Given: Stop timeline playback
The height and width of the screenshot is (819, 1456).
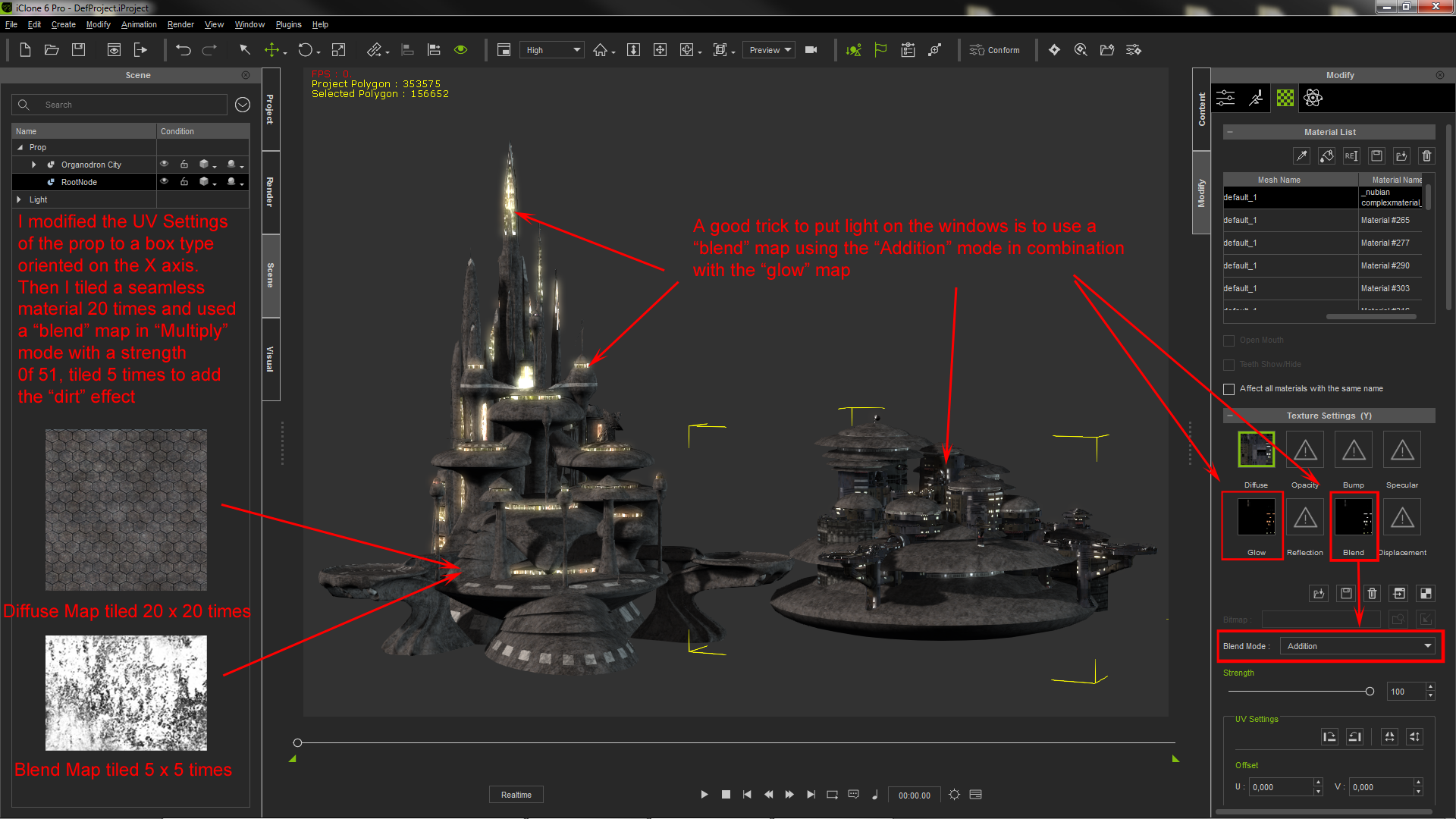Looking at the screenshot, I should 726,795.
